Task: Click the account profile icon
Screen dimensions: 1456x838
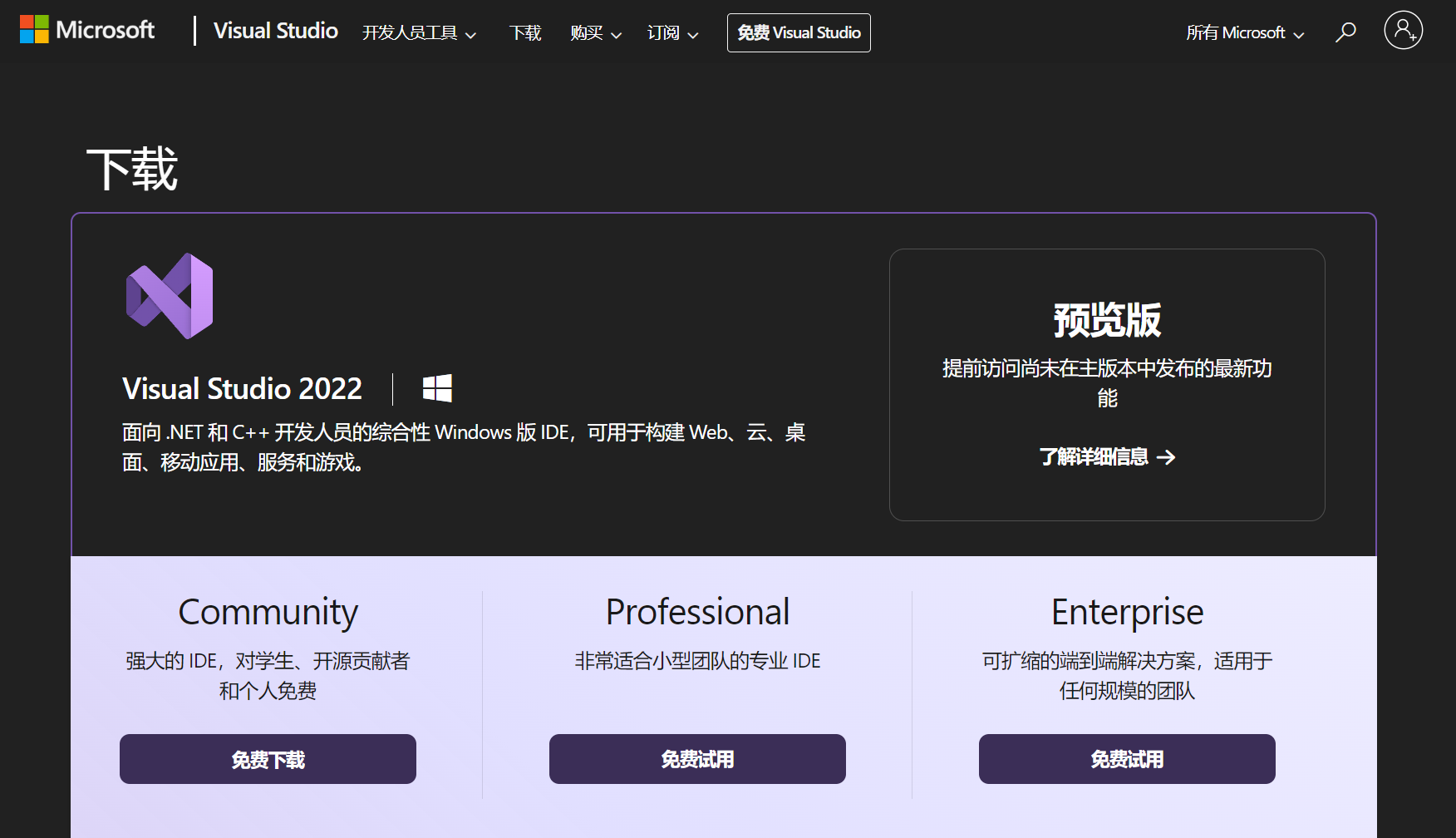Action: tap(1403, 30)
